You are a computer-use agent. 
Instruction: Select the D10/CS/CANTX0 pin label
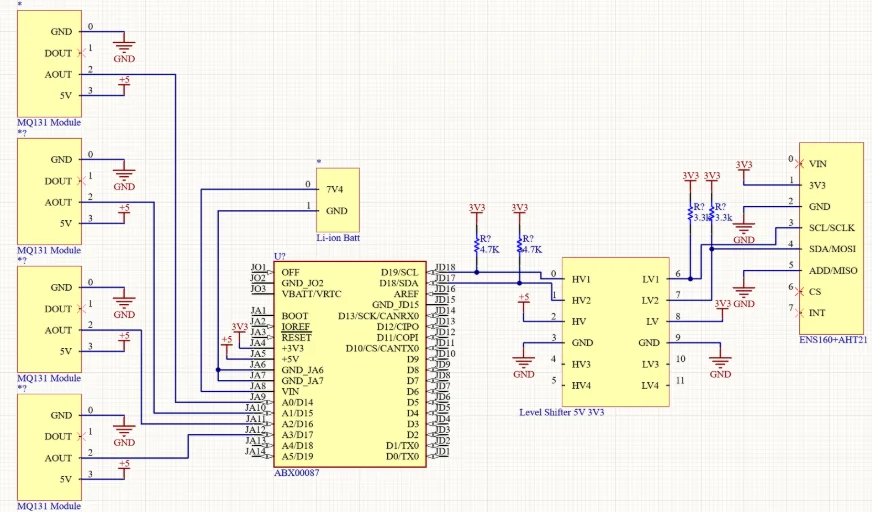pos(382,349)
